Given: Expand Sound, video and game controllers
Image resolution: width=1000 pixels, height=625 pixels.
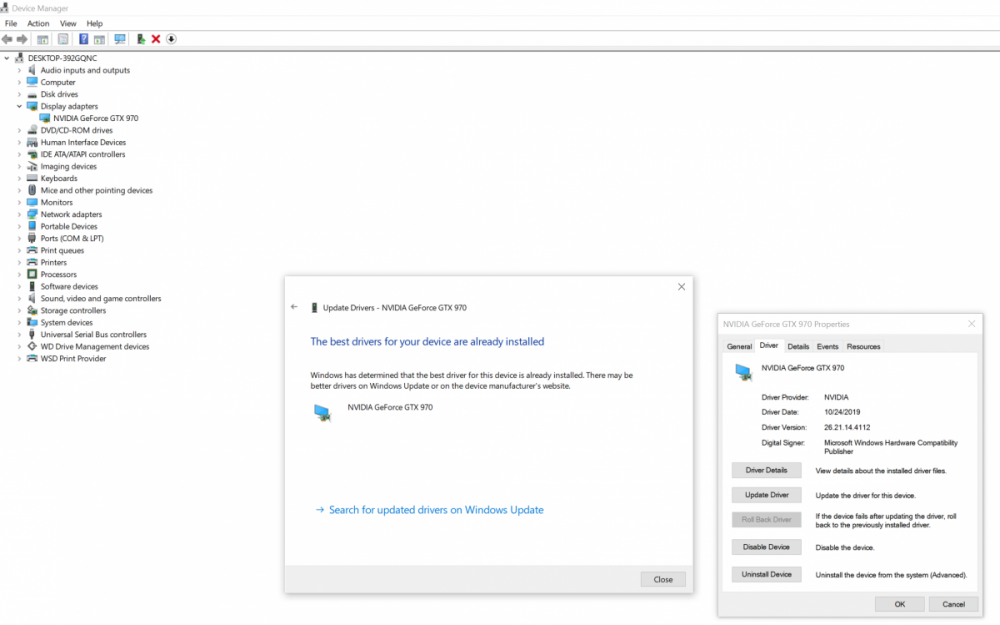Looking at the screenshot, I should (19, 298).
